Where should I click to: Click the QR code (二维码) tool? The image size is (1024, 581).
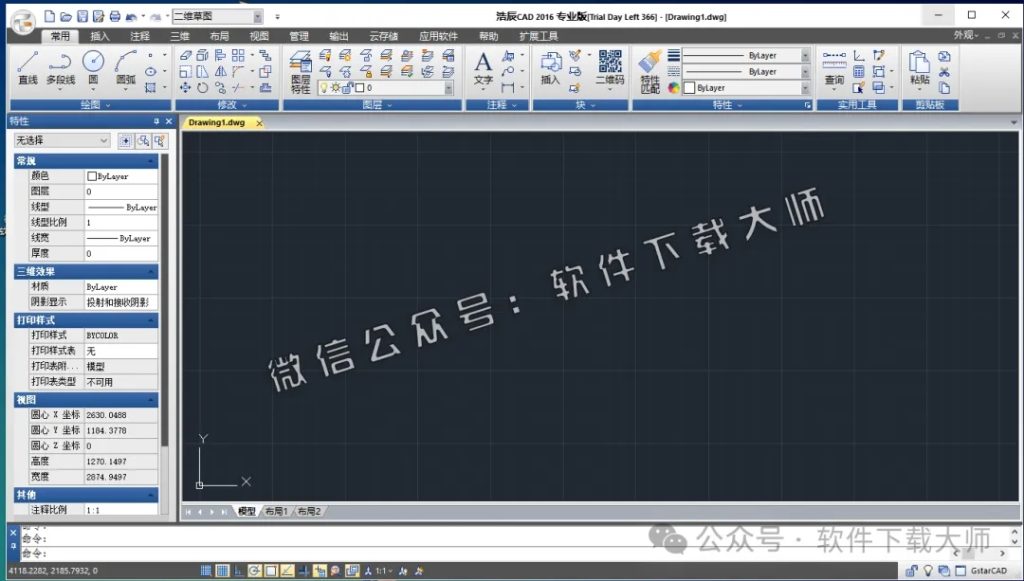pyautogui.click(x=612, y=62)
